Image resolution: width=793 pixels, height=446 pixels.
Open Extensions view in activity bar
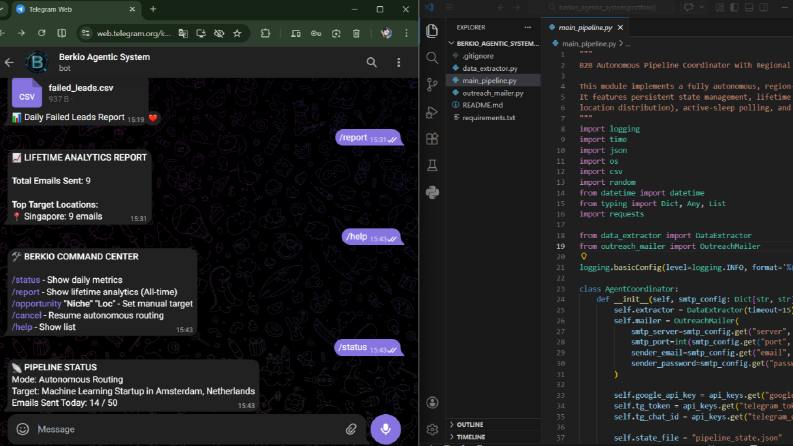(x=432, y=139)
